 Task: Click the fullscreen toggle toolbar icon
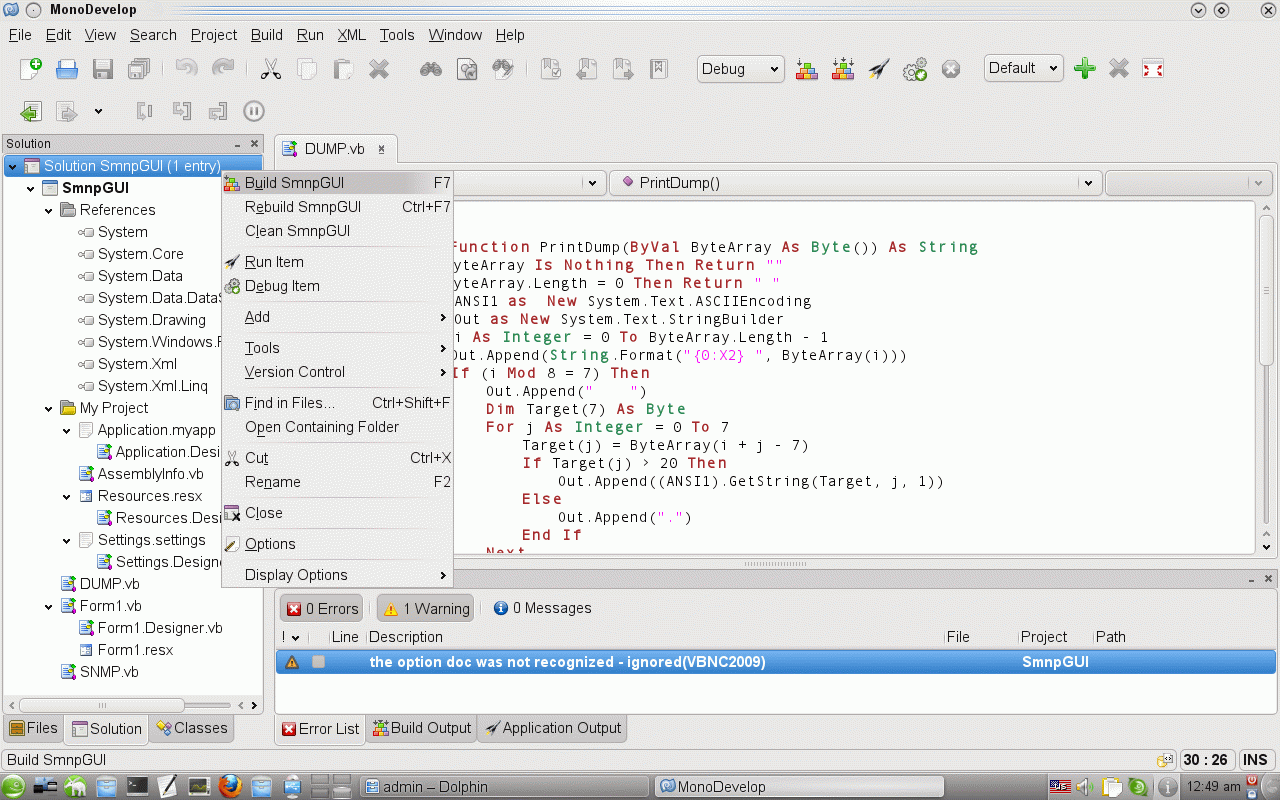1153,69
